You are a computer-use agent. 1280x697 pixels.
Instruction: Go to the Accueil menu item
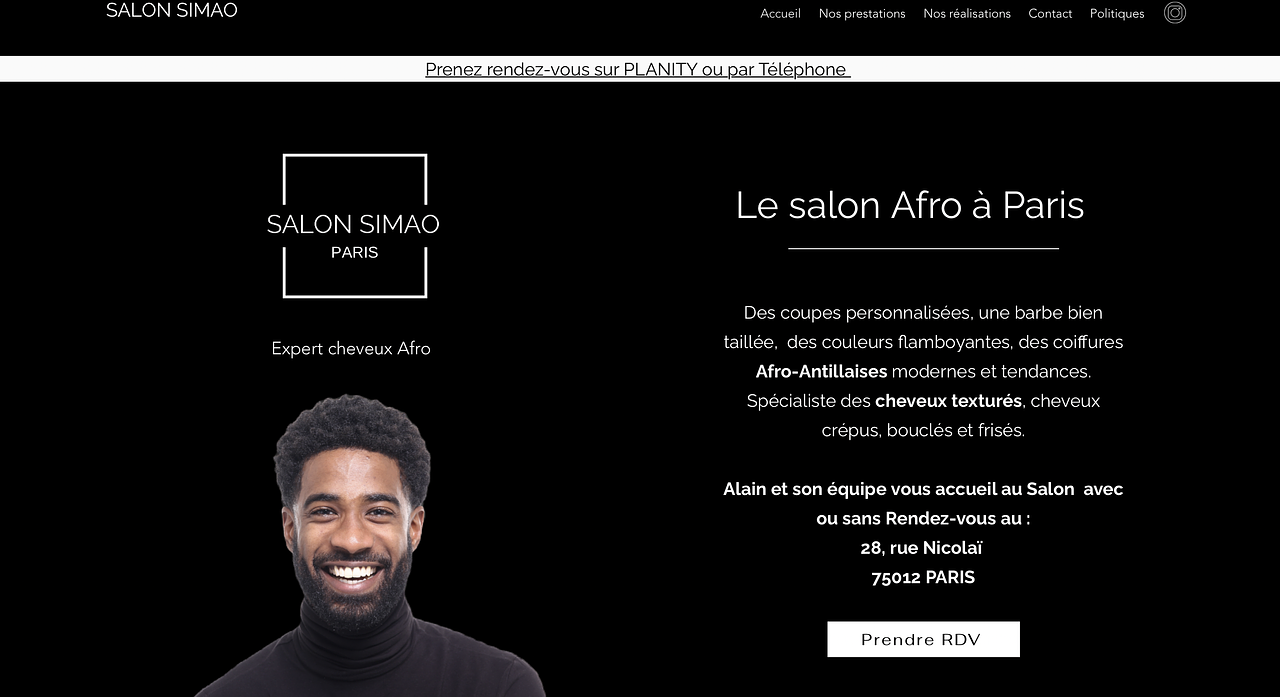pyautogui.click(x=780, y=13)
